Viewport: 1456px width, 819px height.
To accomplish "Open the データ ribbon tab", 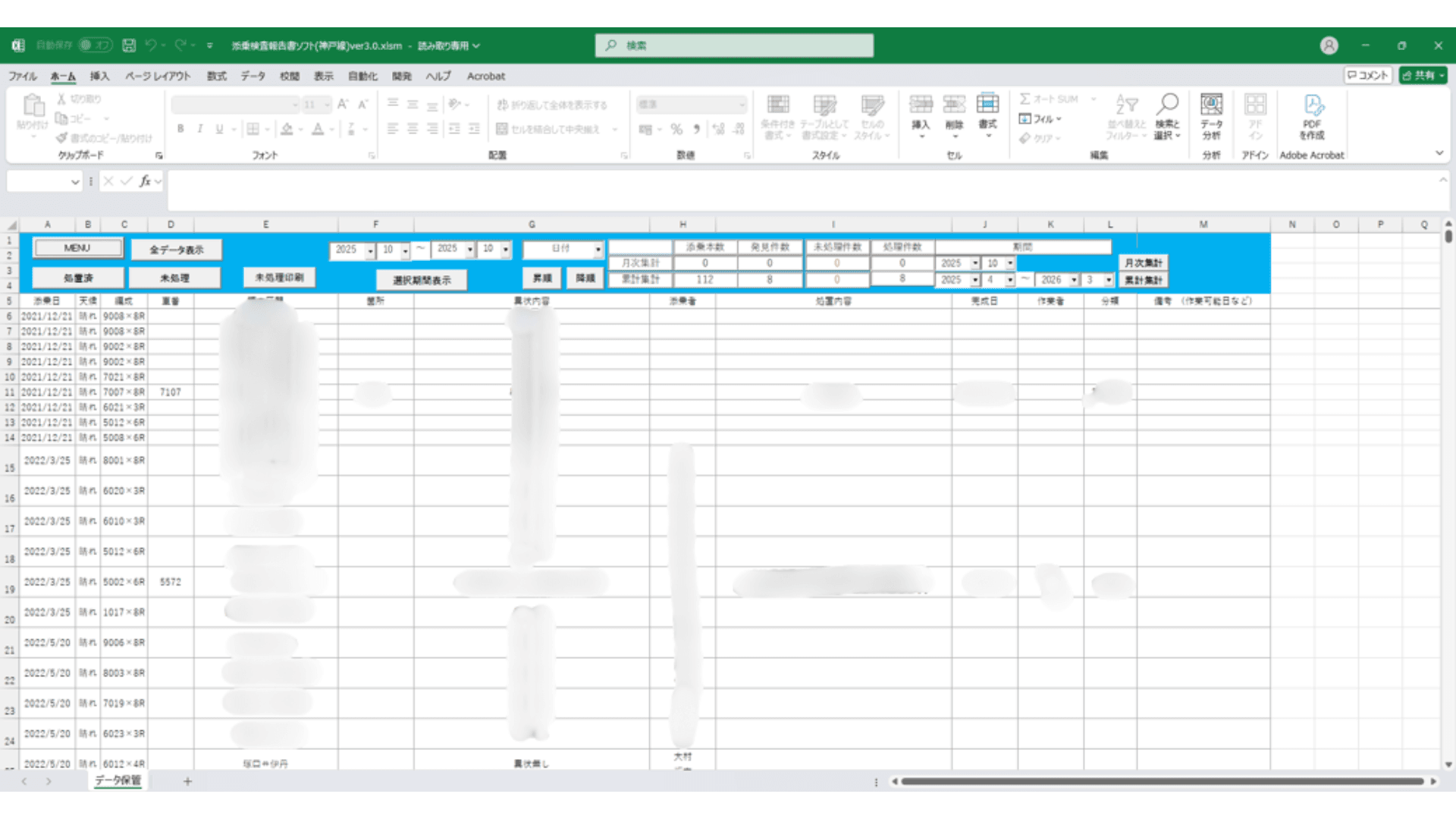I will coord(253,76).
